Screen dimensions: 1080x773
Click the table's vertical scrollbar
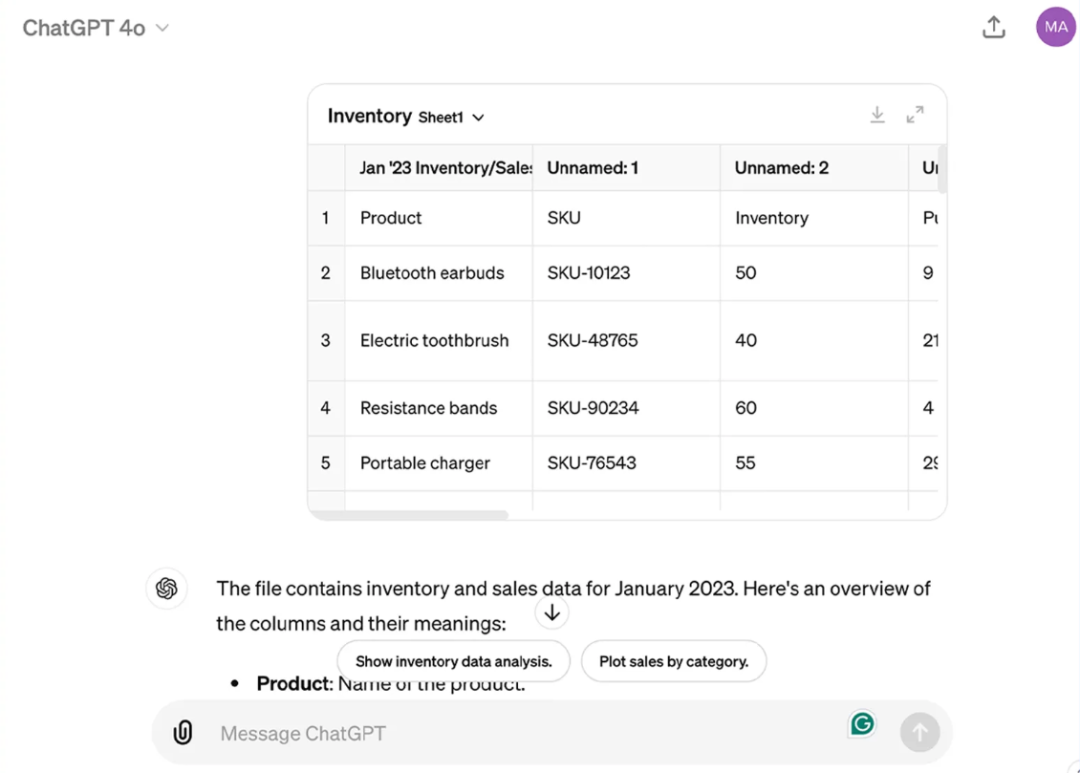coord(942,168)
